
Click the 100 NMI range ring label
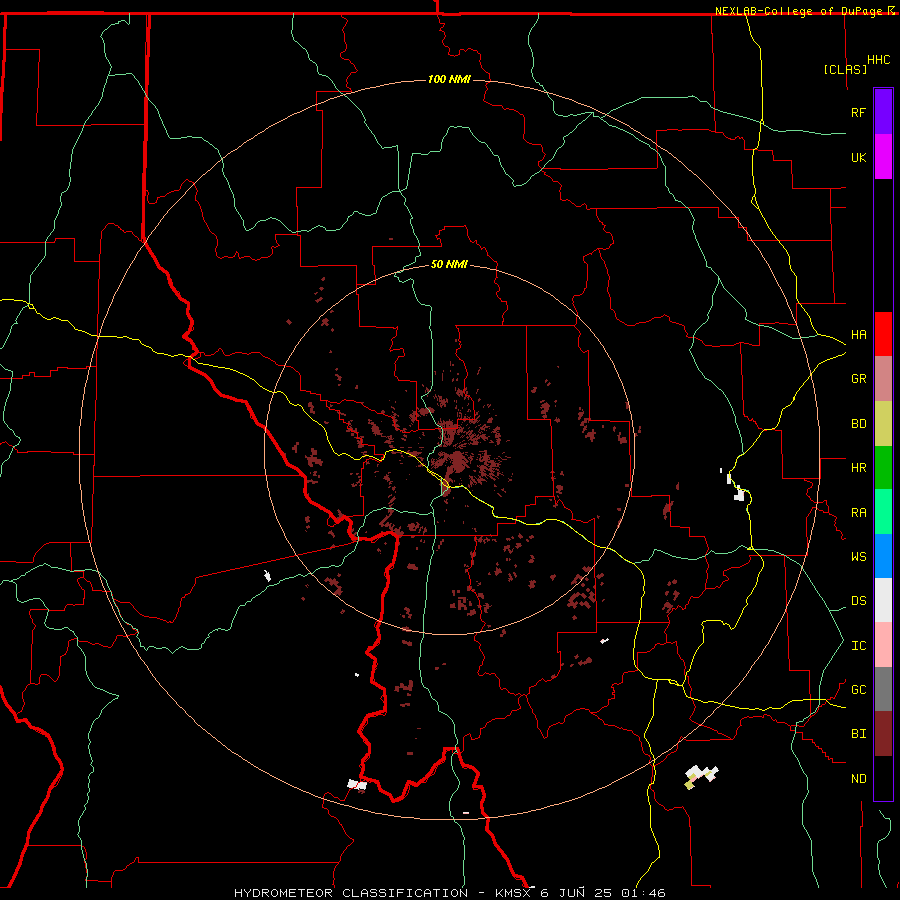(449, 79)
